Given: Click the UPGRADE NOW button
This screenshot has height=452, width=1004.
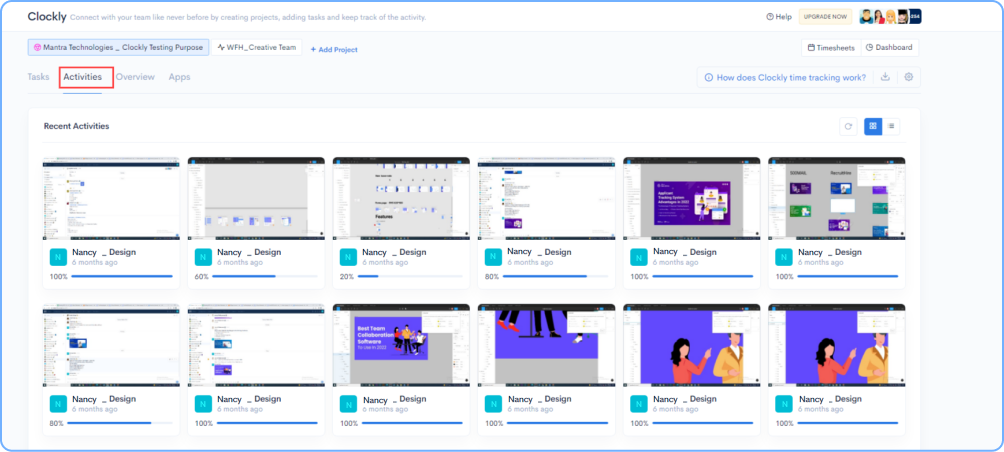Looking at the screenshot, I should point(825,17).
